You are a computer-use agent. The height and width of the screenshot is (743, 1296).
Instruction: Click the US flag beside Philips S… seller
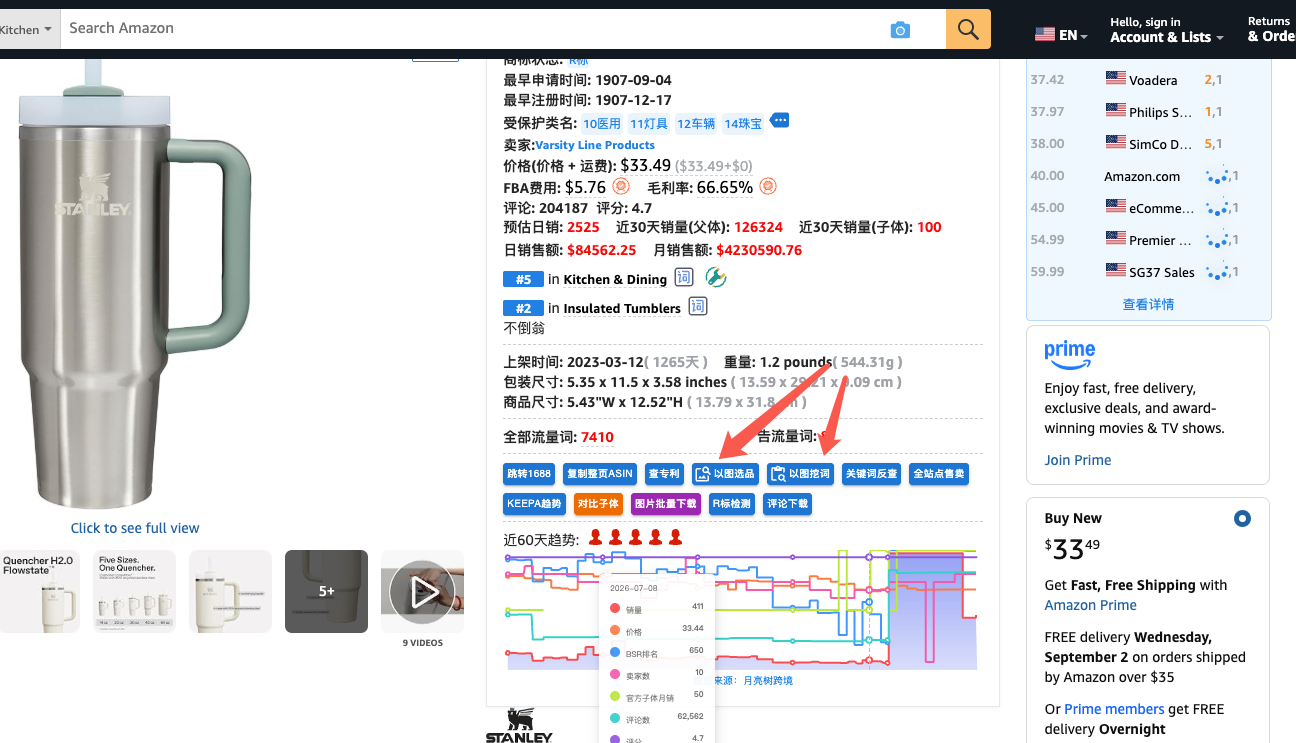[x=1115, y=111]
